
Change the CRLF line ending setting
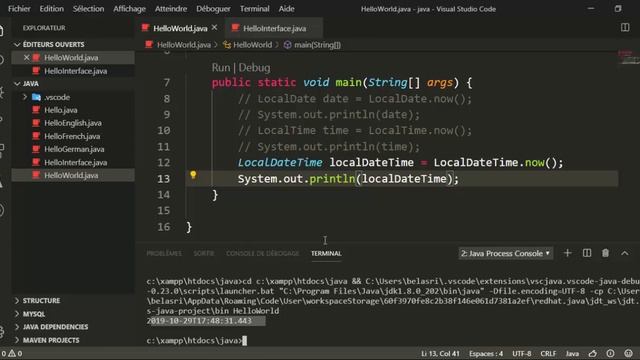click(x=548, y=353)
